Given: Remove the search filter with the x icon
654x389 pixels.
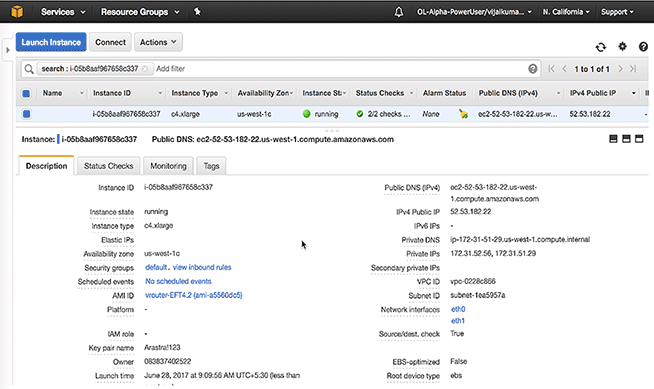Looking at the screenshot, I should pyautogui.click(x=145, y=69).
